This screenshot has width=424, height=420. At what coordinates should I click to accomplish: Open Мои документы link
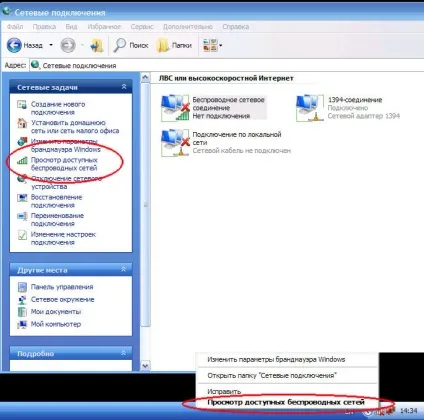[56, 312]
